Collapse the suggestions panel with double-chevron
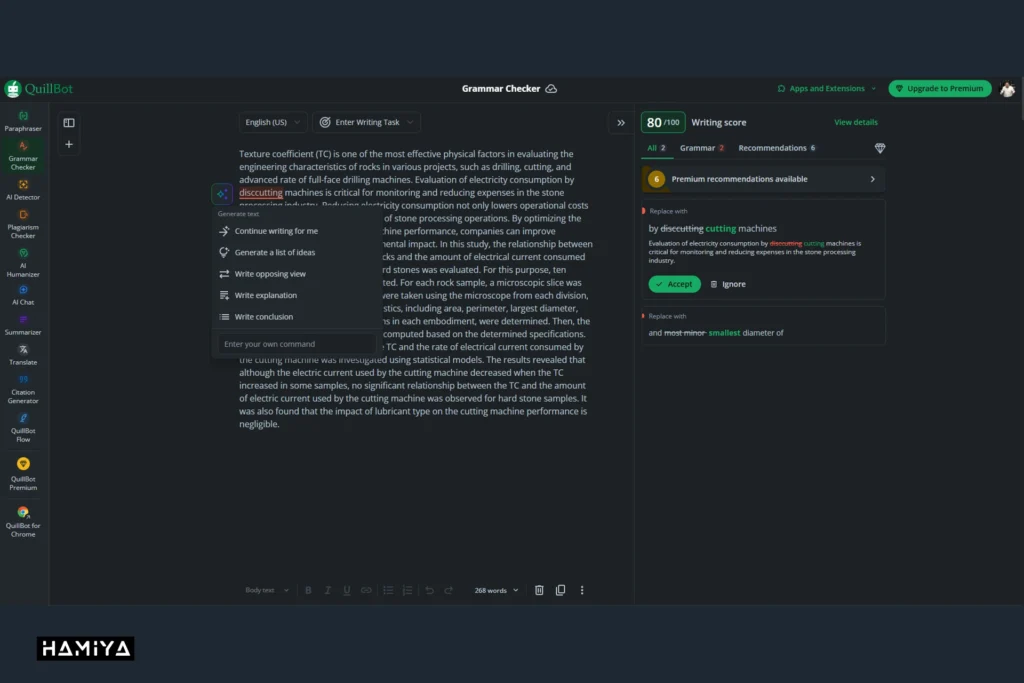Viewport: 1024px width, 683px height. [621, 122]
